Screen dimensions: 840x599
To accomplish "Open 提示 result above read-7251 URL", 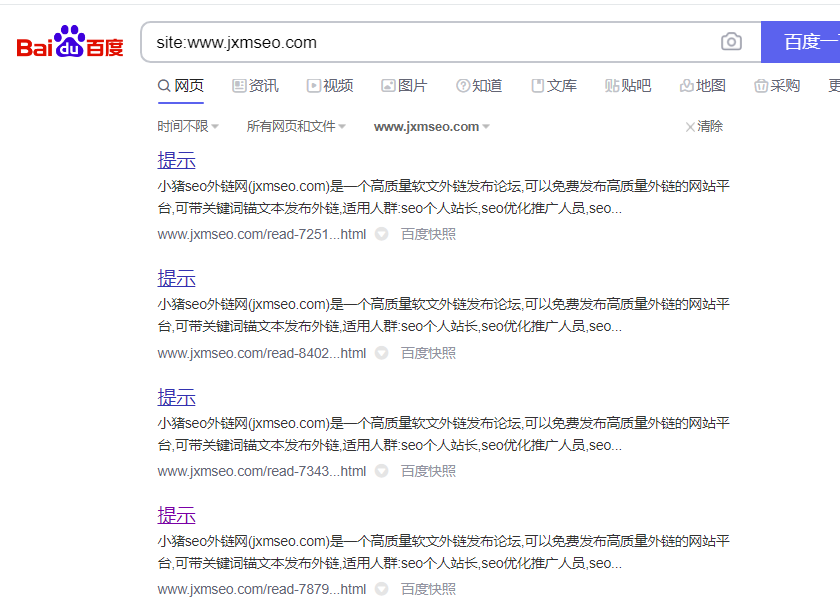I will tap(176, 160).
